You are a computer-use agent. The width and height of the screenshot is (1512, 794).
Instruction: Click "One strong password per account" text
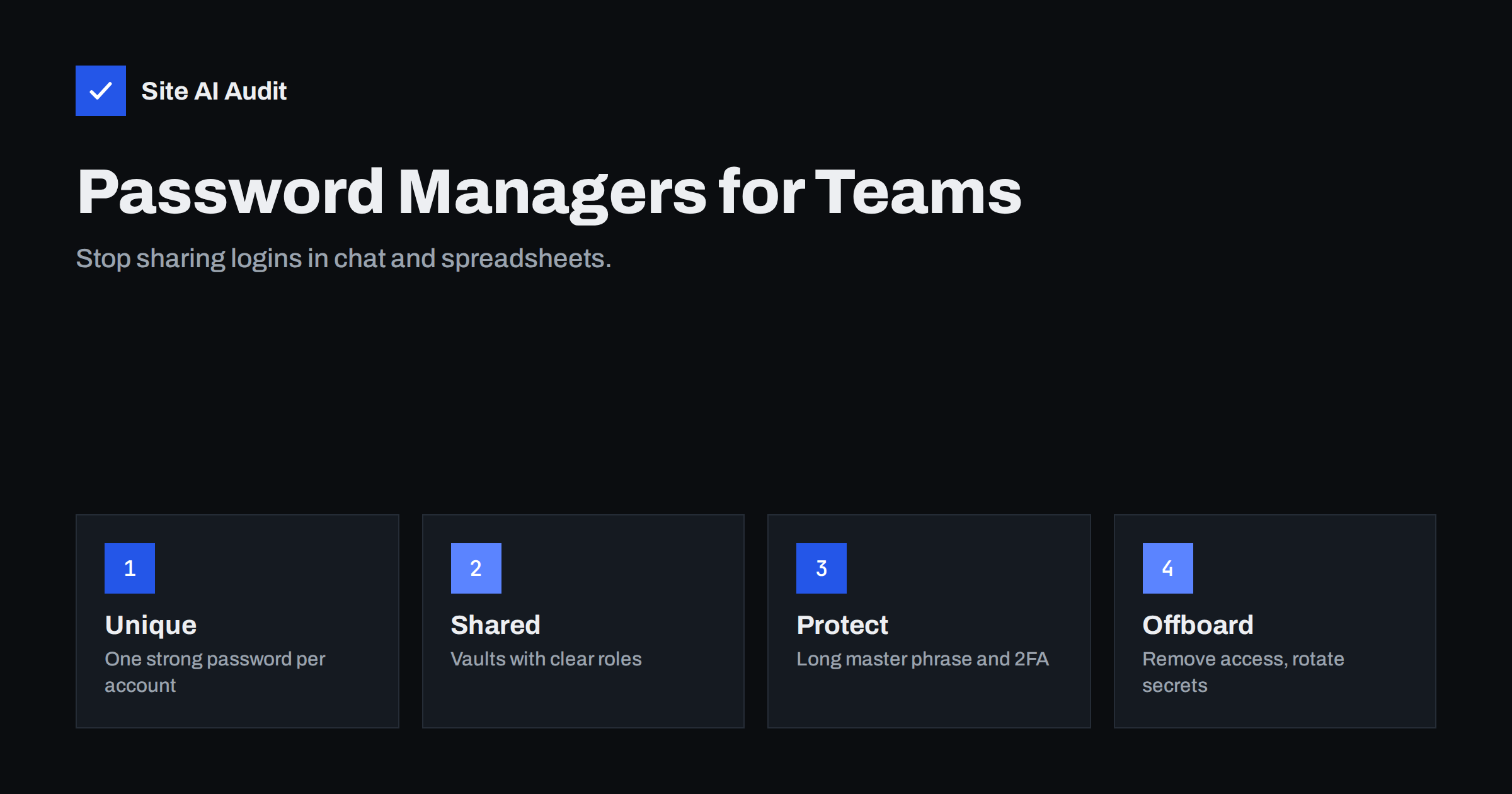[215, 672]
